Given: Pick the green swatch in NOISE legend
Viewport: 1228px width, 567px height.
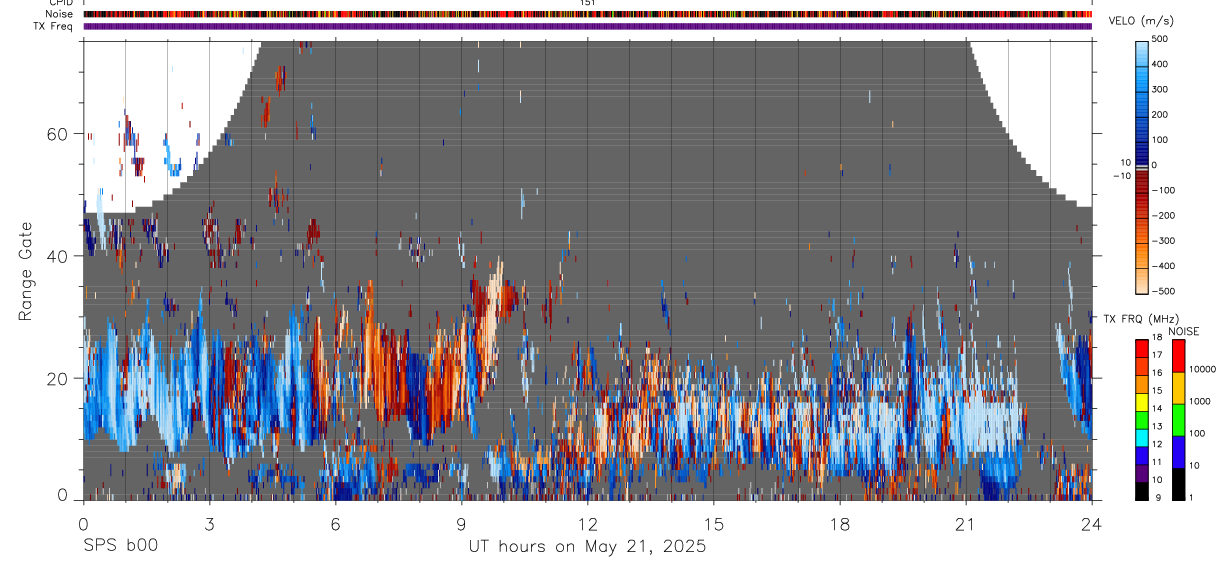Looking at the screenshot, I should pos(1178,419).
